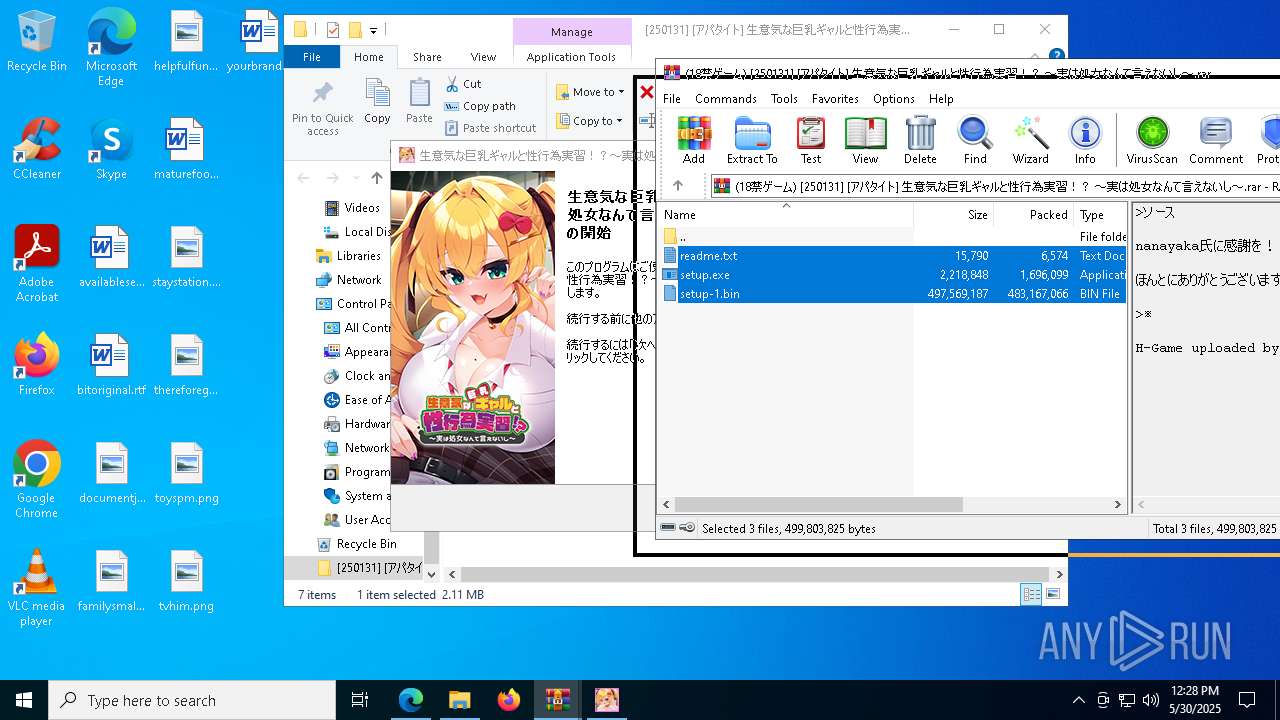Click the Test archive icon in WinRAR
The width and height of the screenshot is (1280, 720).
pyautogui.click(x=810, y=140)
